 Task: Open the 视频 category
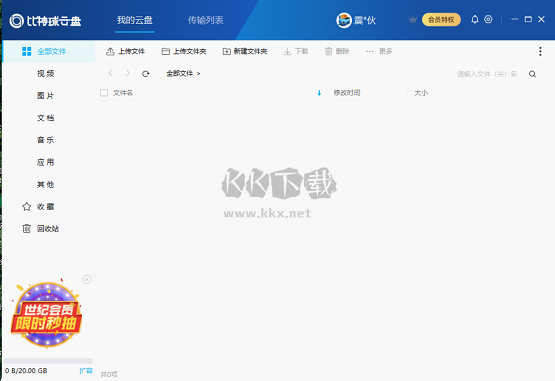pos(46,73)
